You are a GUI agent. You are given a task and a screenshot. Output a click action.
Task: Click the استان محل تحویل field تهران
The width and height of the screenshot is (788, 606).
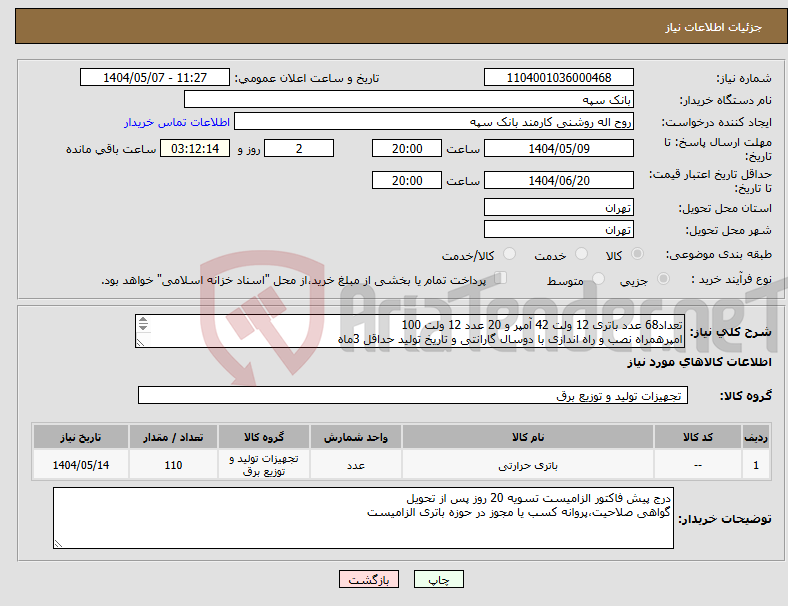tap(559, 208)
